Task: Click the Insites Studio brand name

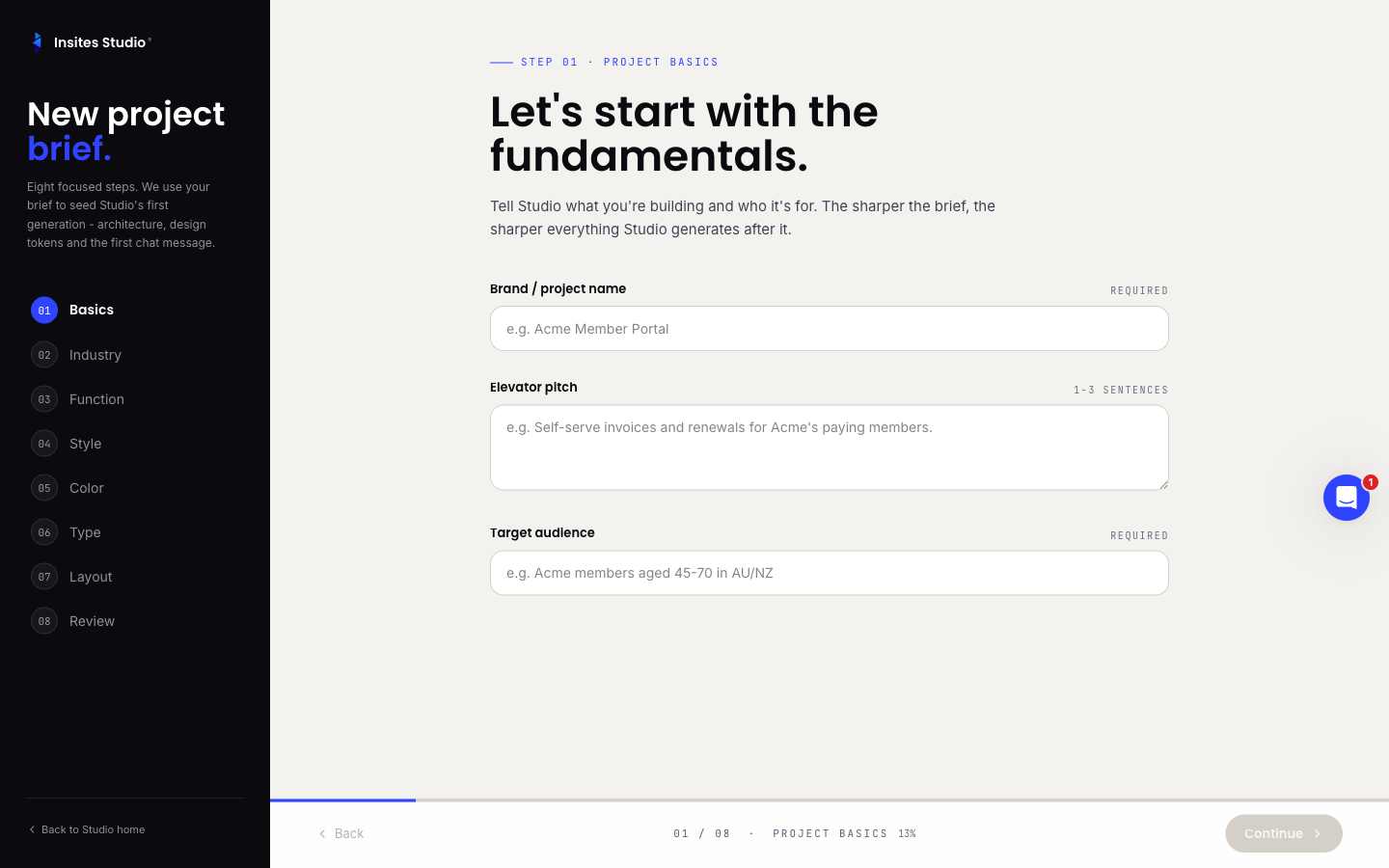Action: (100, 42)
